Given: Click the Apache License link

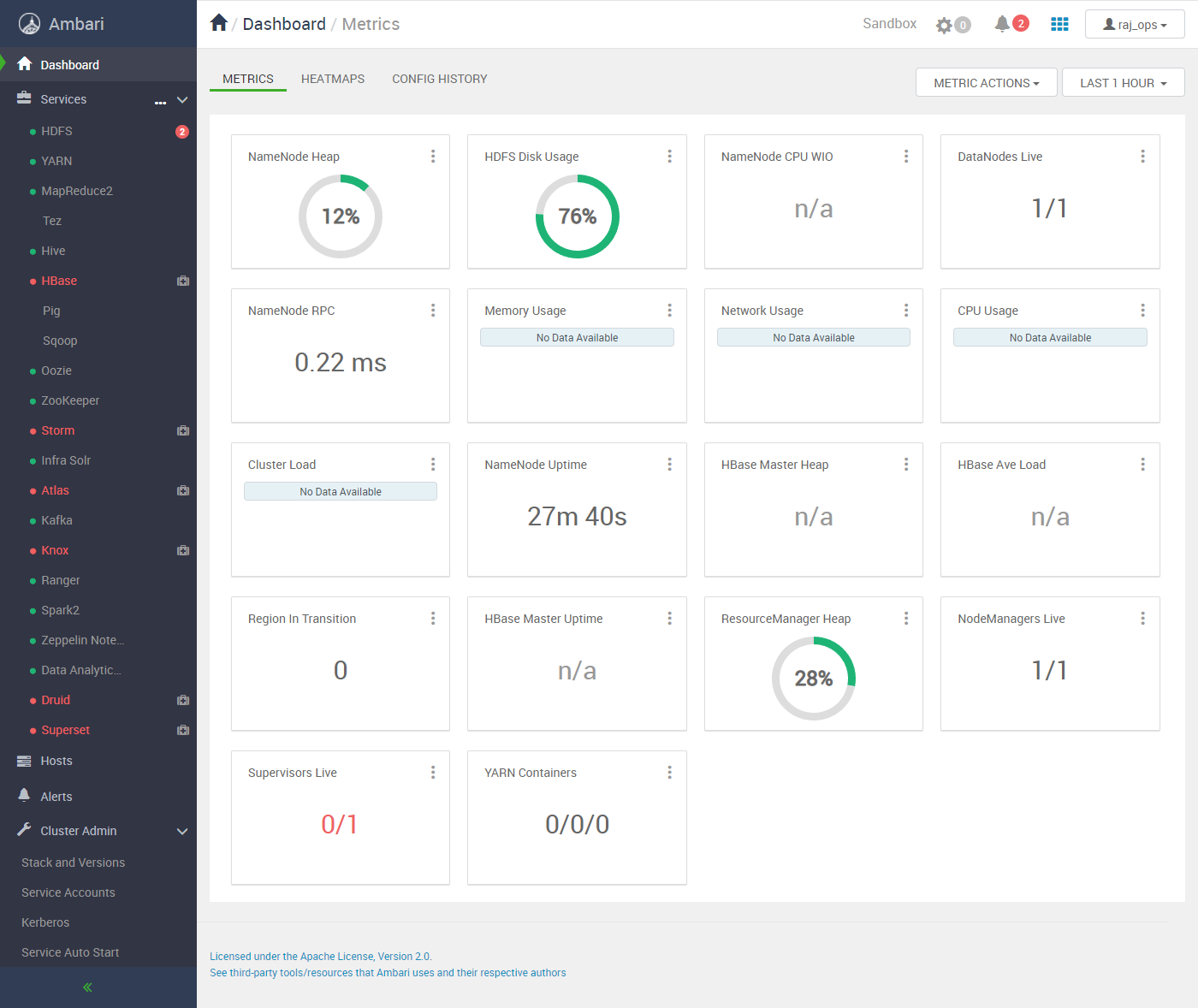Looking at the screenshot, I should coord(321,957).
